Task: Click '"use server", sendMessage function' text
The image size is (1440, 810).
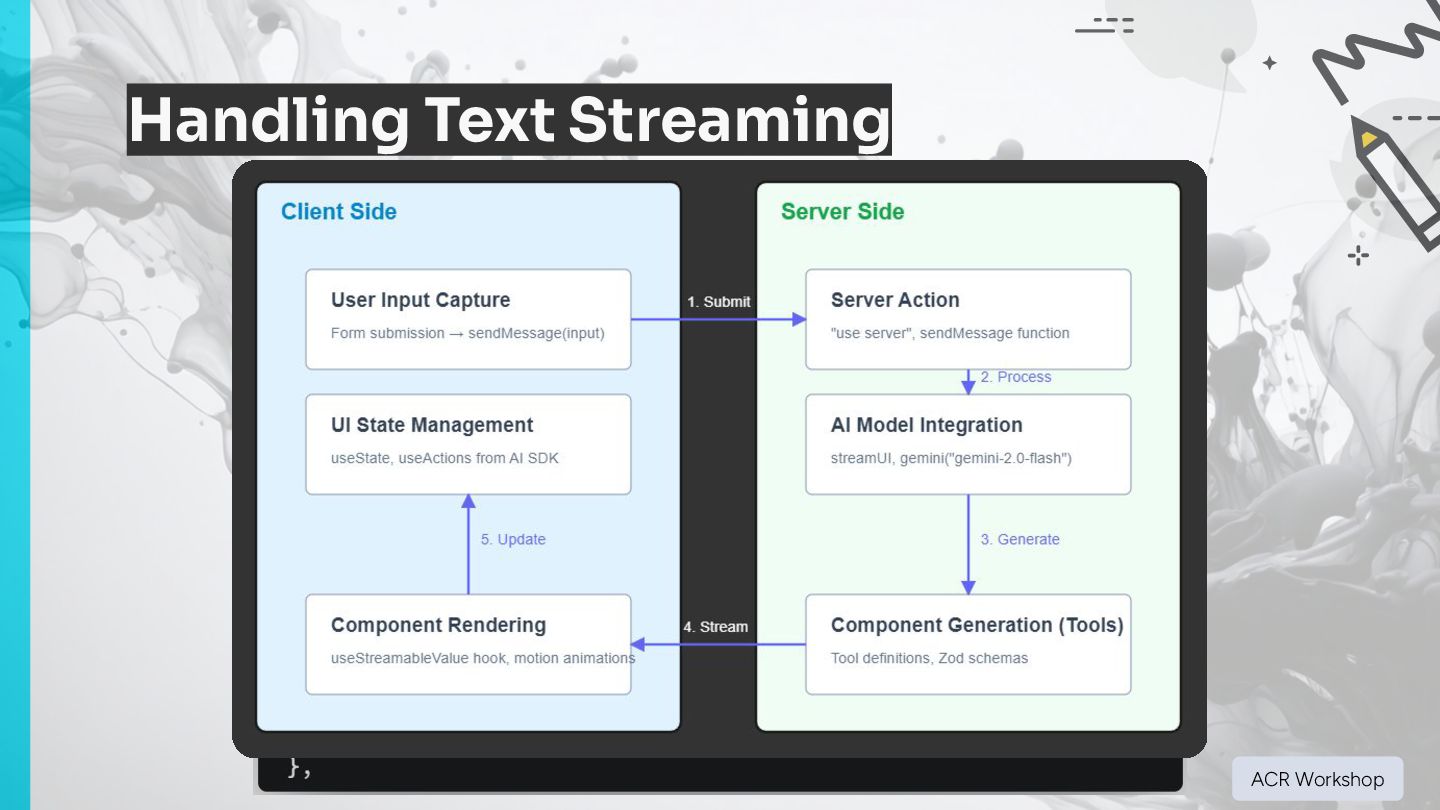Action: click(950, 333)
